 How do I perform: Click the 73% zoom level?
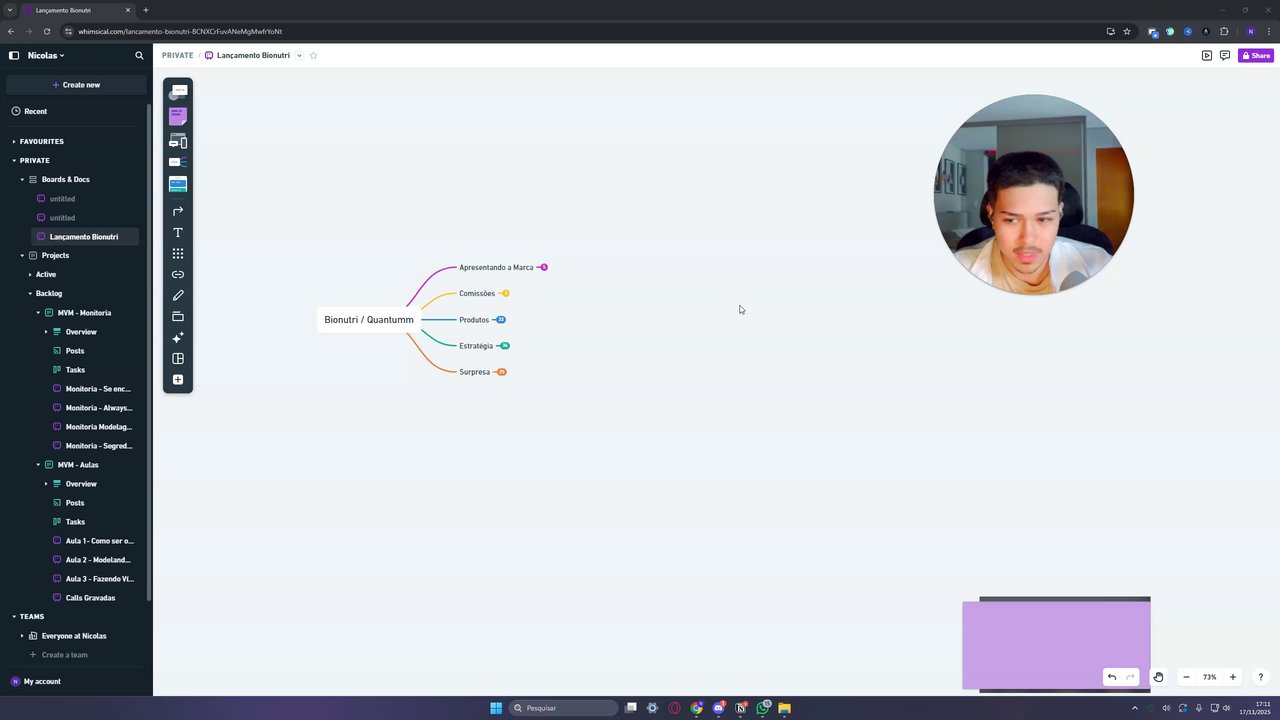pyautogui.click(x=1210, y=677)
